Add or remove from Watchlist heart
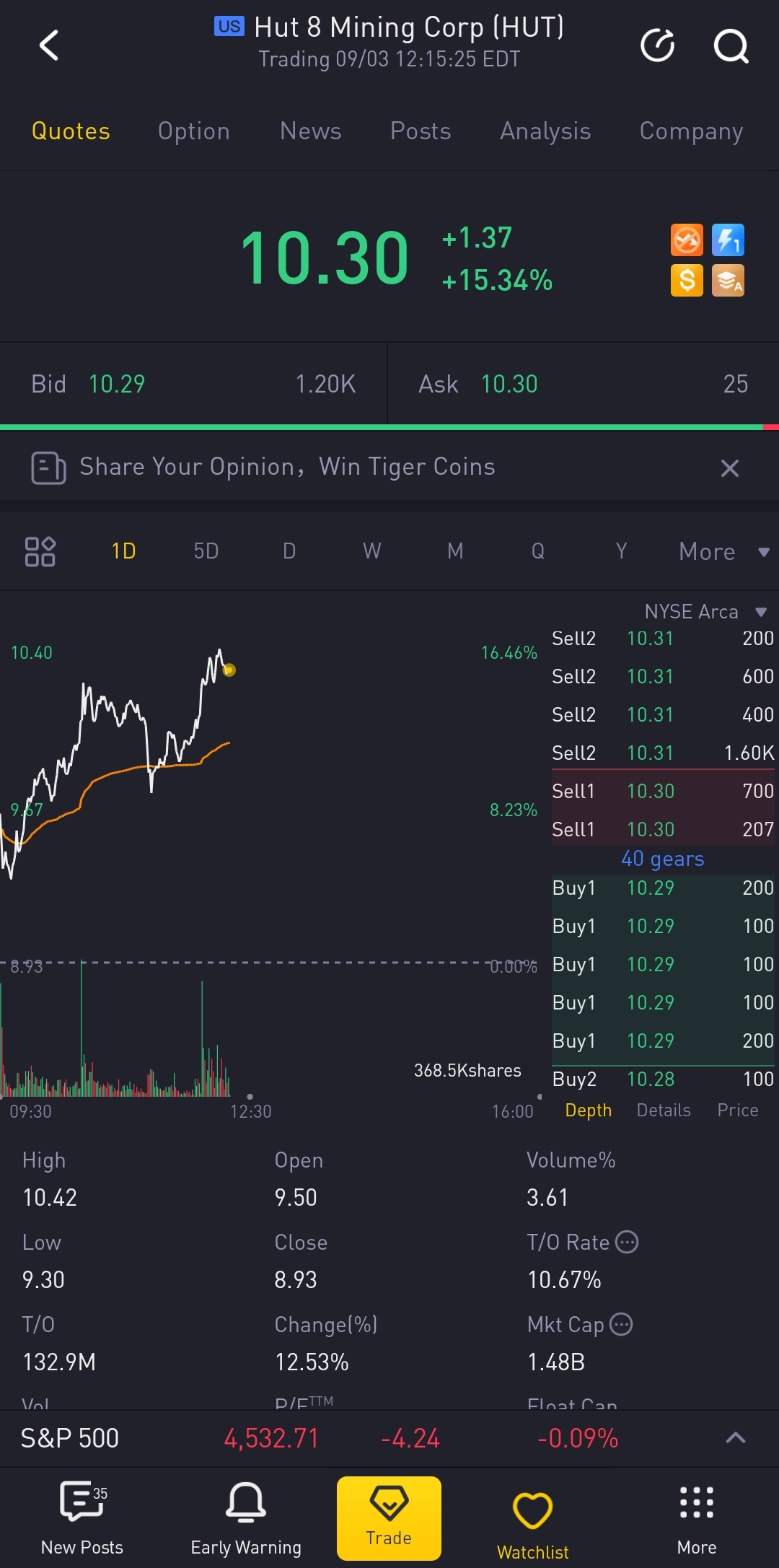779x1568 pixels. pyautogui.click(x=533, y=1524)
